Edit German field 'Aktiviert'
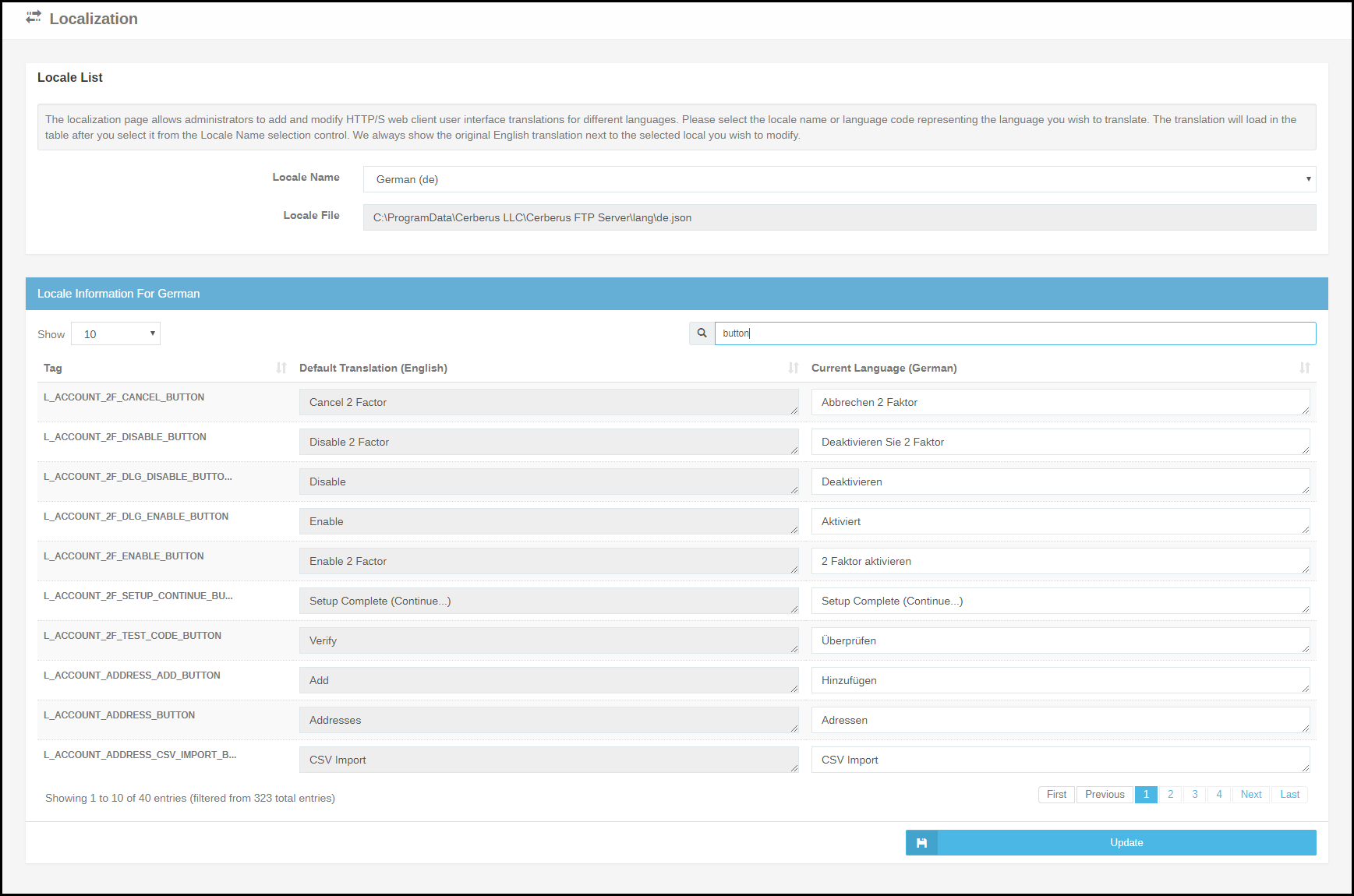 click(1060, 521)
